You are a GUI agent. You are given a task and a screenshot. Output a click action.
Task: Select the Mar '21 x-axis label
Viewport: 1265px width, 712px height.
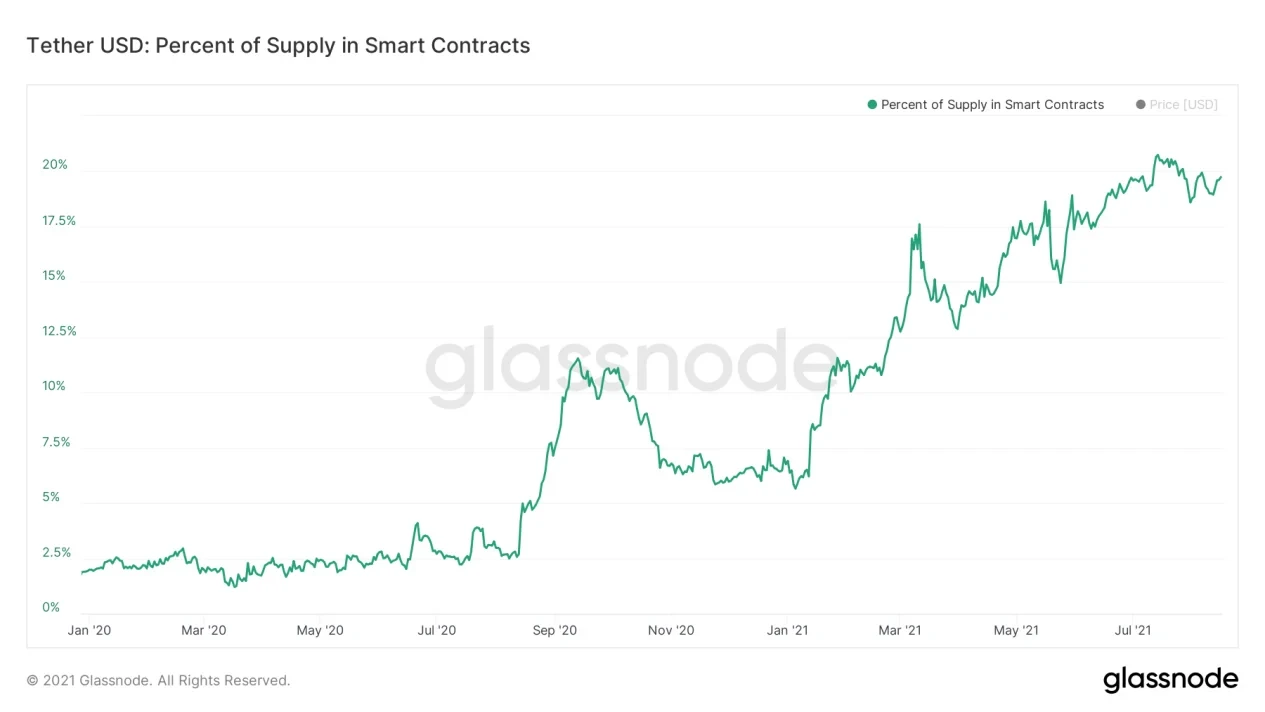click(900, 630)
